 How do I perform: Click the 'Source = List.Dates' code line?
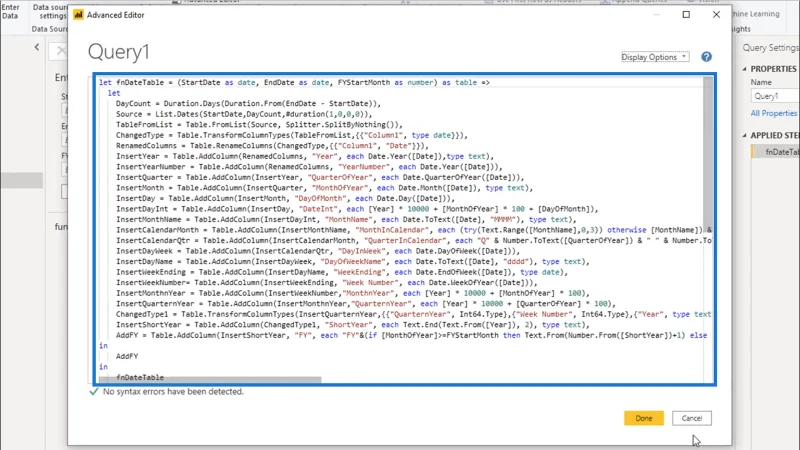(x=244, y=114)
